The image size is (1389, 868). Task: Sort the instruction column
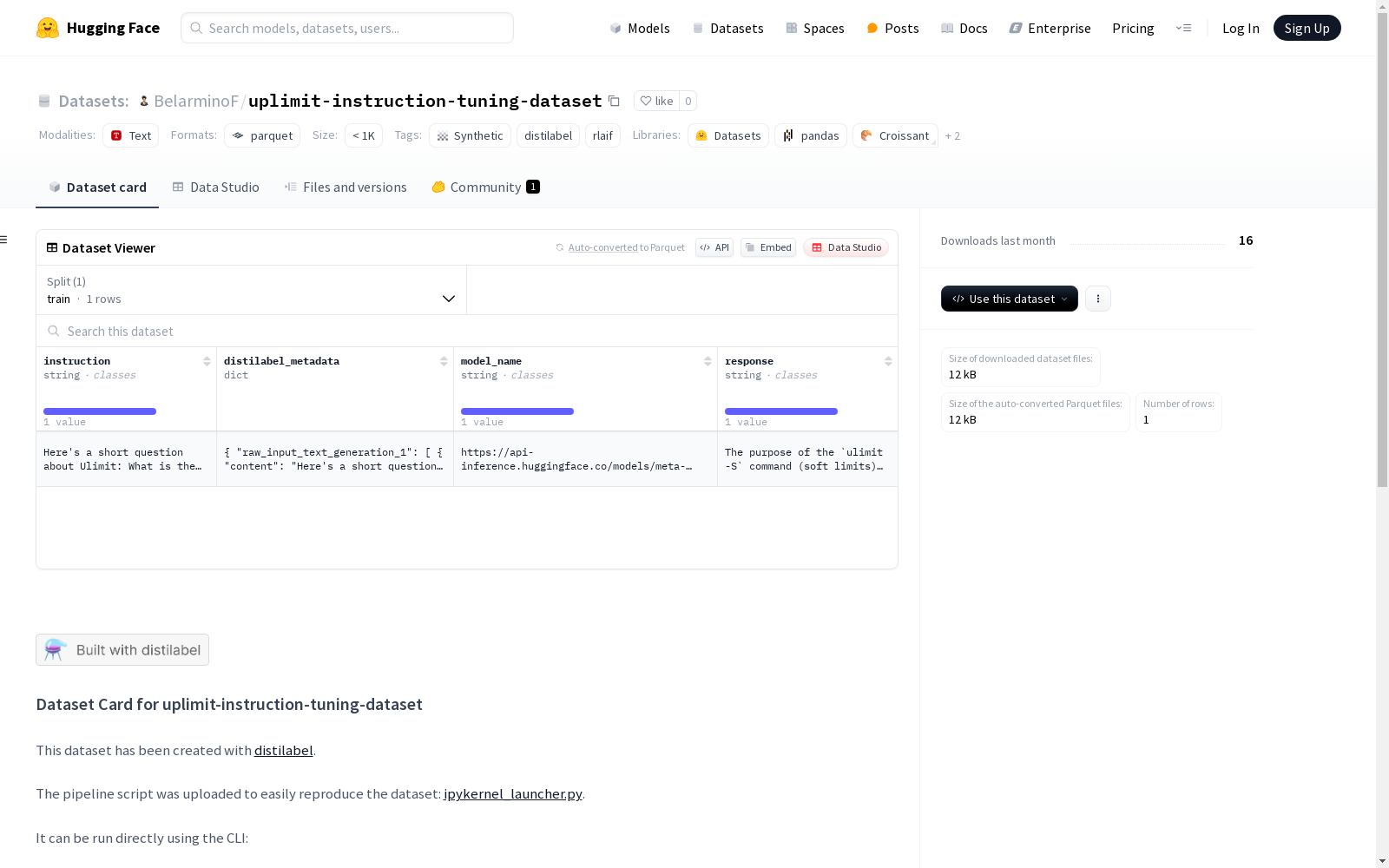click(x=207, y=361)
